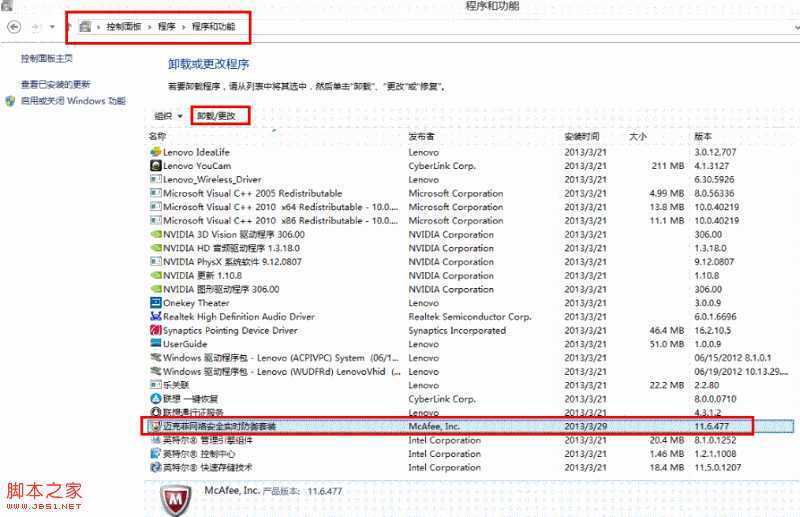Click version 16.2.10.5
800x517 pixels.
pos(713,330)
